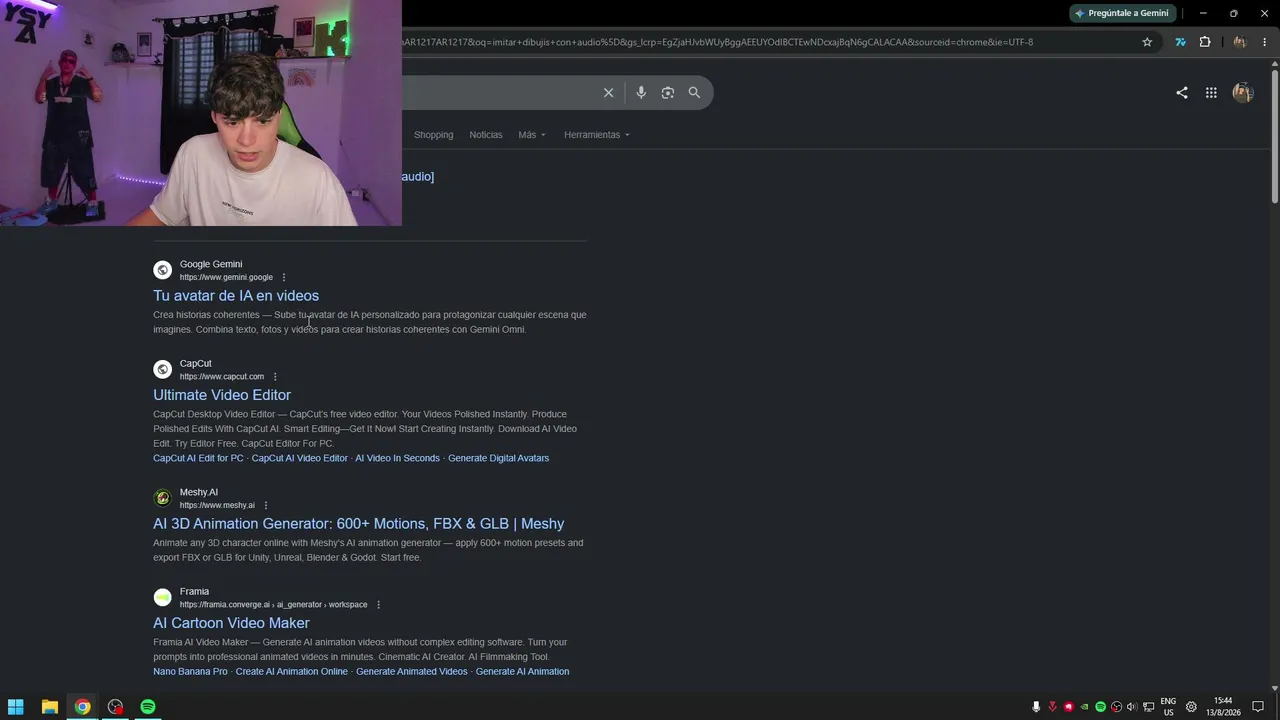This screenshot has height=720, width=1280.
Task: Open the ENG US language switcher
Action: pos(1168,707)
